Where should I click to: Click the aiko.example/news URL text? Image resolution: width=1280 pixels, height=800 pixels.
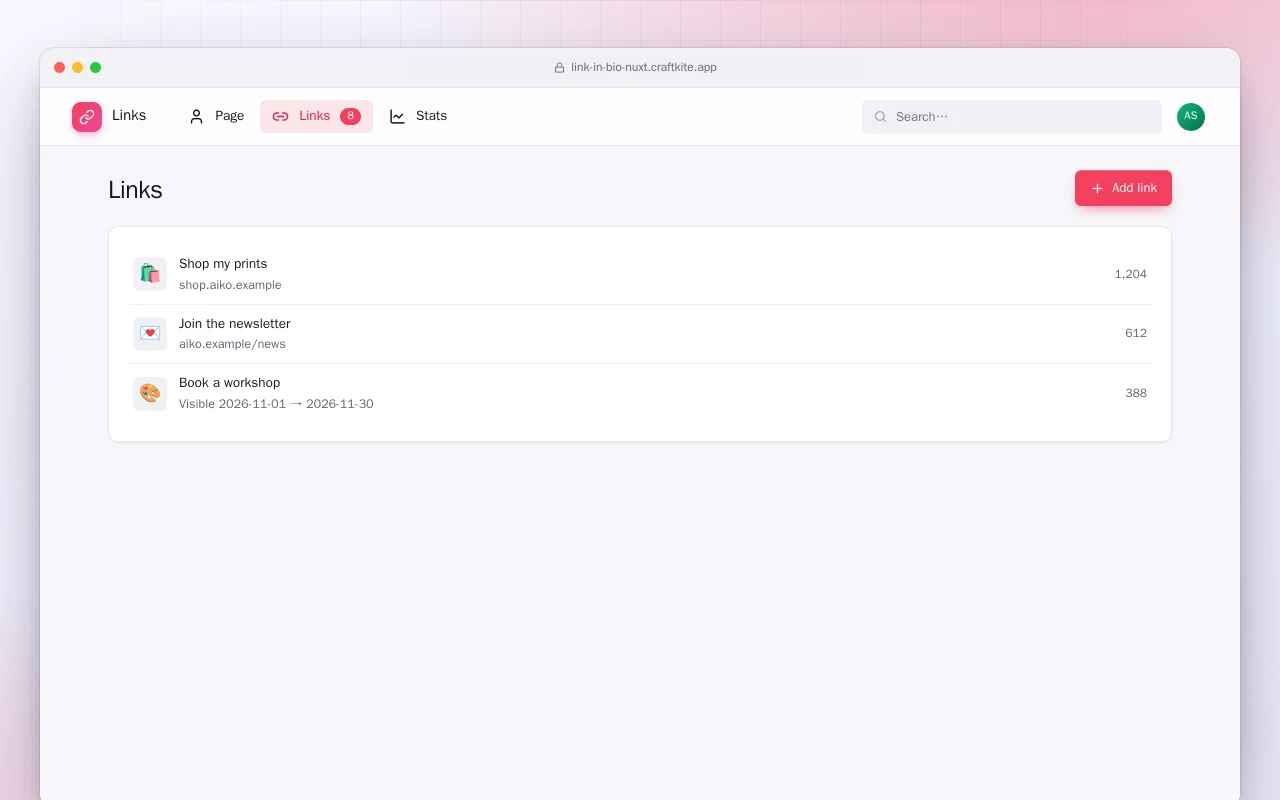232,344
